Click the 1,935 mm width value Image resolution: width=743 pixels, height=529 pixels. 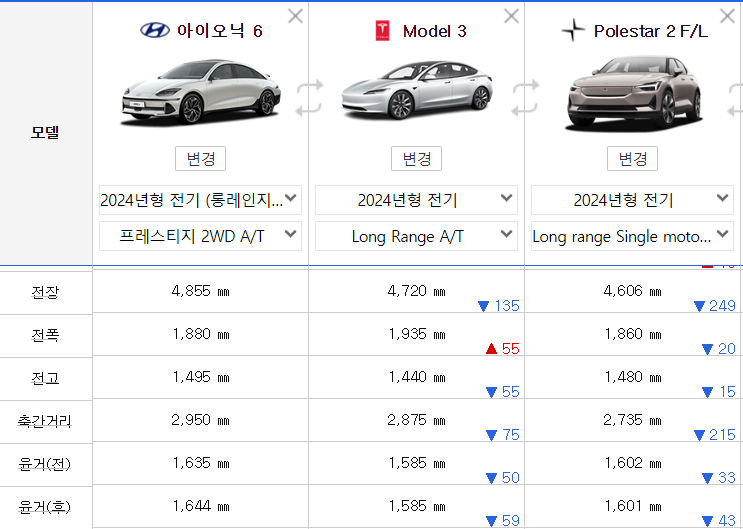pos(417,334)
